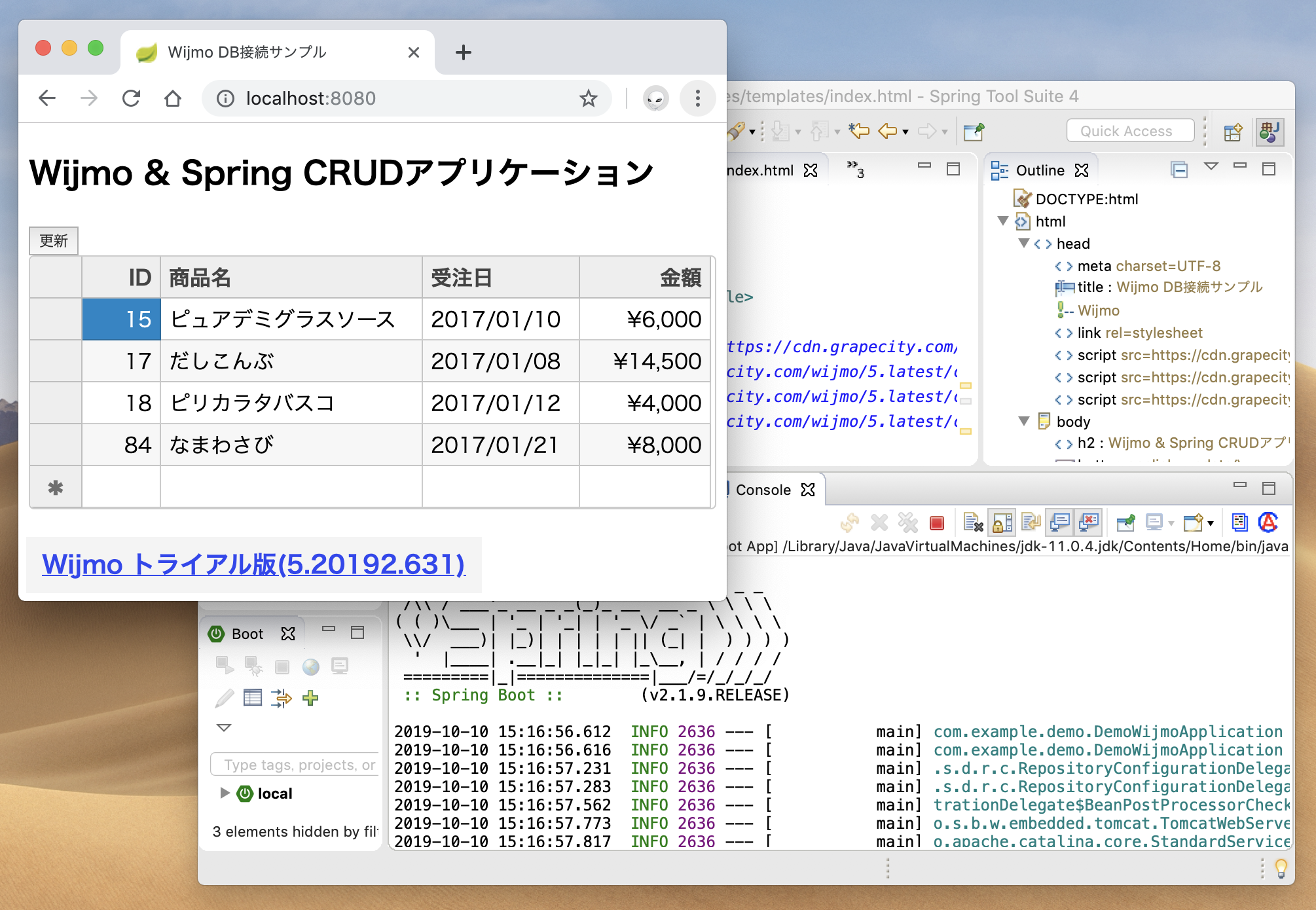The width and height of the screenshot is (1316, 910).
Task: Open a browser with the Boot dashboard globe
Action: pyautogui.click(x=310, y=666)
